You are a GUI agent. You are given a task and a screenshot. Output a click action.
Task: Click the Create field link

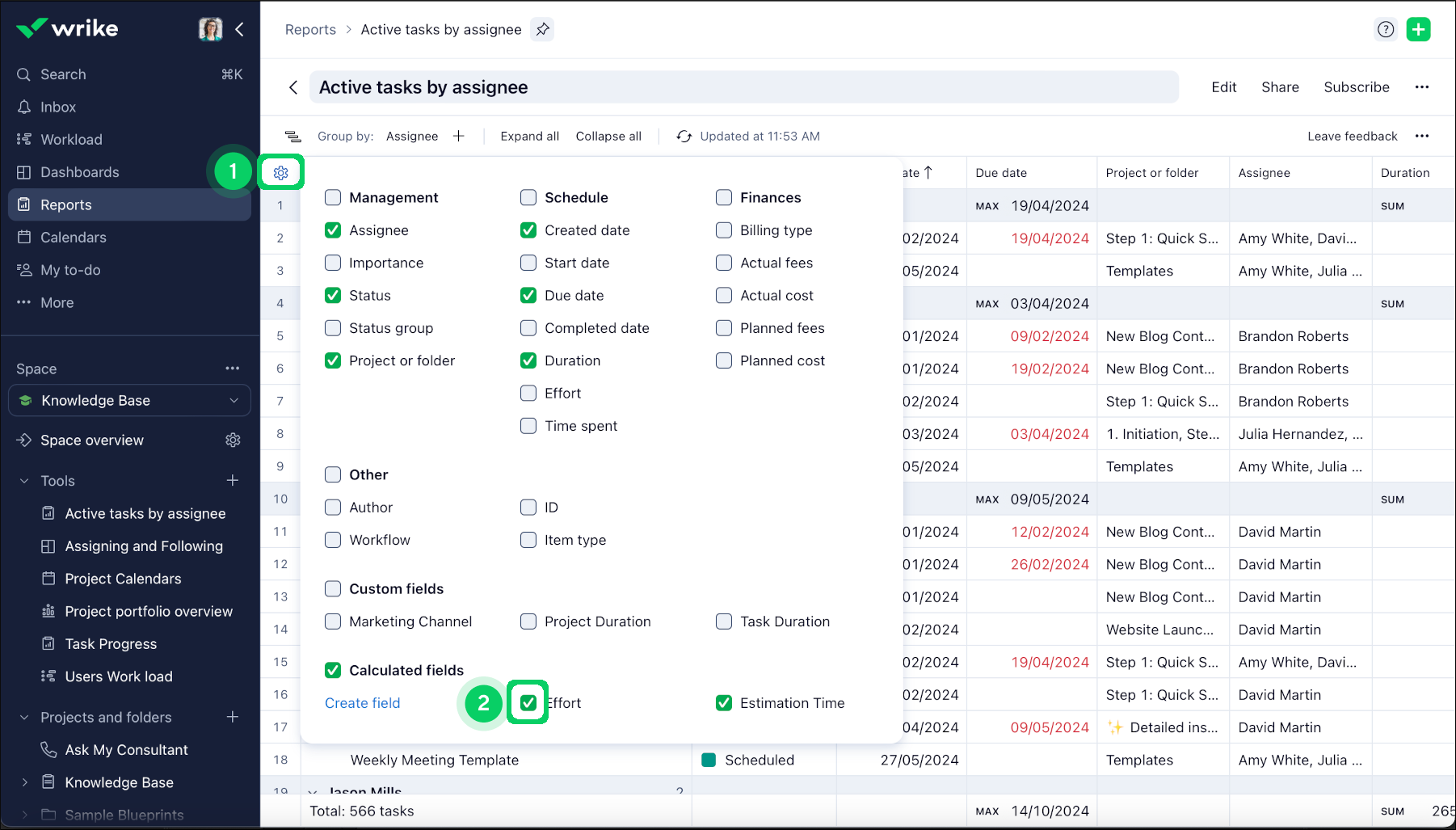click(x=362, y=703)
